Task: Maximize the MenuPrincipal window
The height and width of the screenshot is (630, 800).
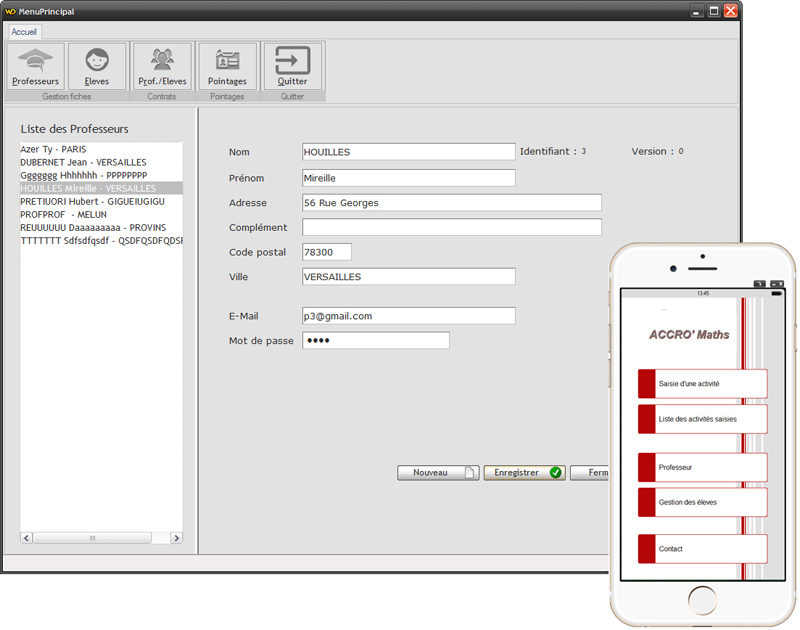Action: [714, 11]
